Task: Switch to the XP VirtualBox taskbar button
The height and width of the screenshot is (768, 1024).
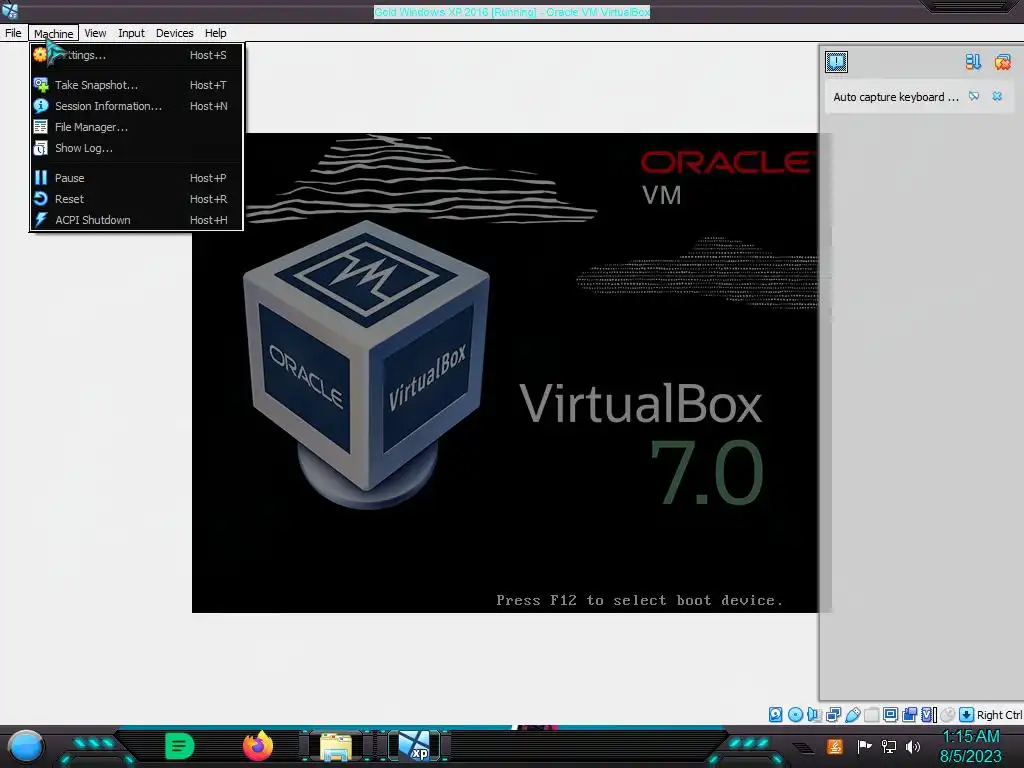Action: [x=415, y=746]
